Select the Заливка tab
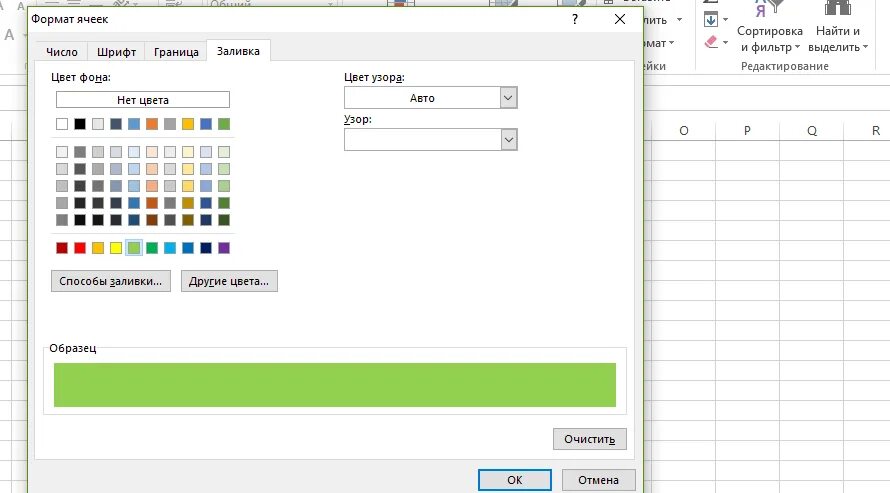The height and width of the screenshot is (493, 890). [238, 51]
